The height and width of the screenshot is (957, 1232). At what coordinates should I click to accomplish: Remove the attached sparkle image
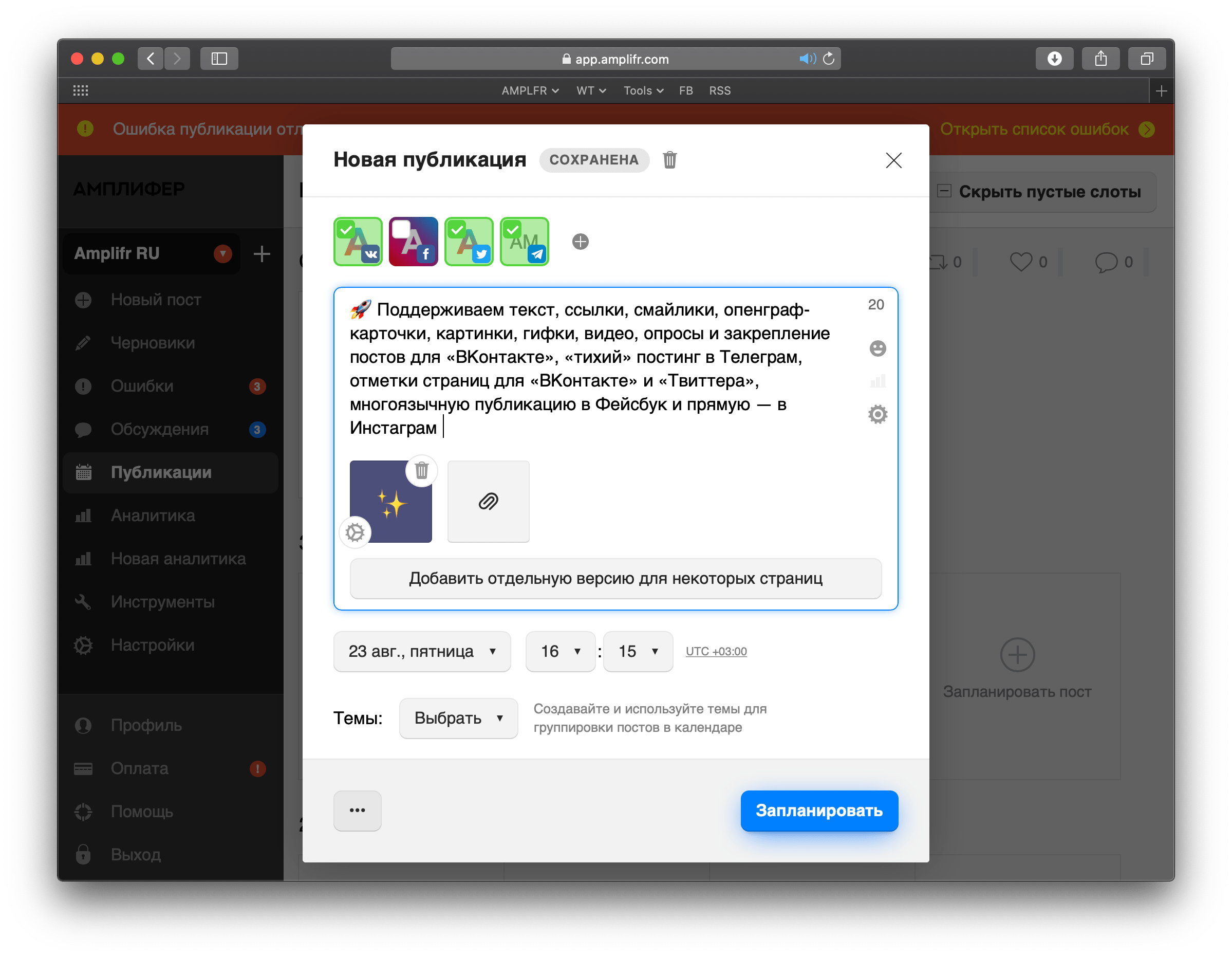tap(421, 470)
